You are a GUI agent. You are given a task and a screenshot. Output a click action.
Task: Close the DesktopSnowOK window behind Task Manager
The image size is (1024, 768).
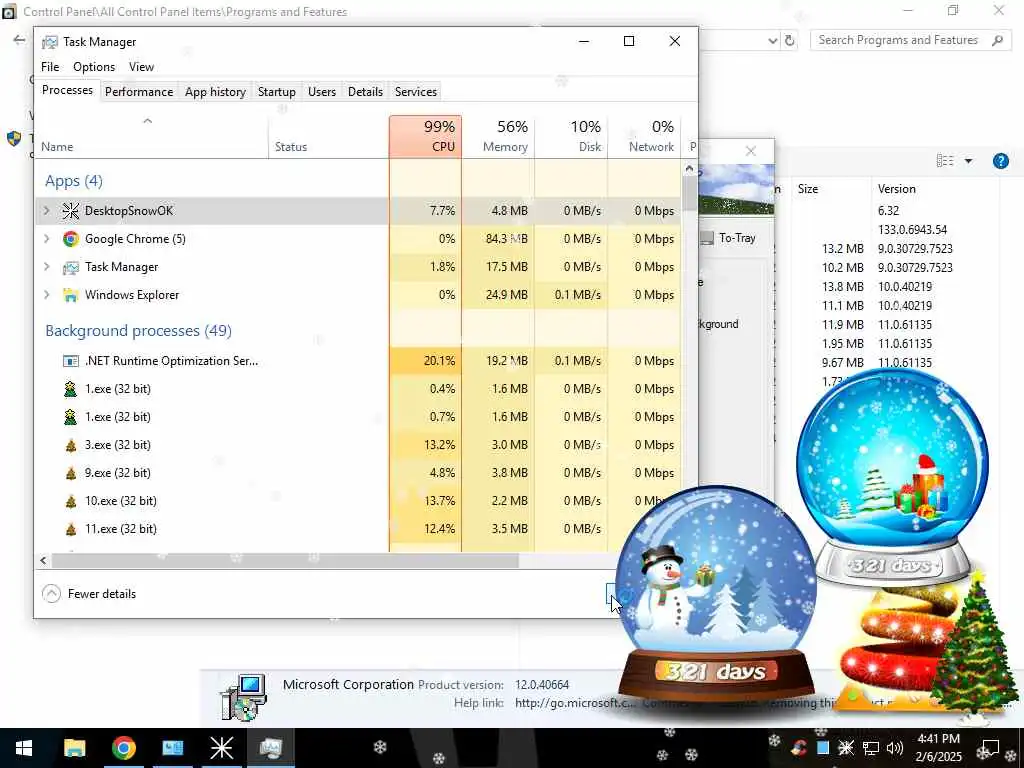[751, 152]
